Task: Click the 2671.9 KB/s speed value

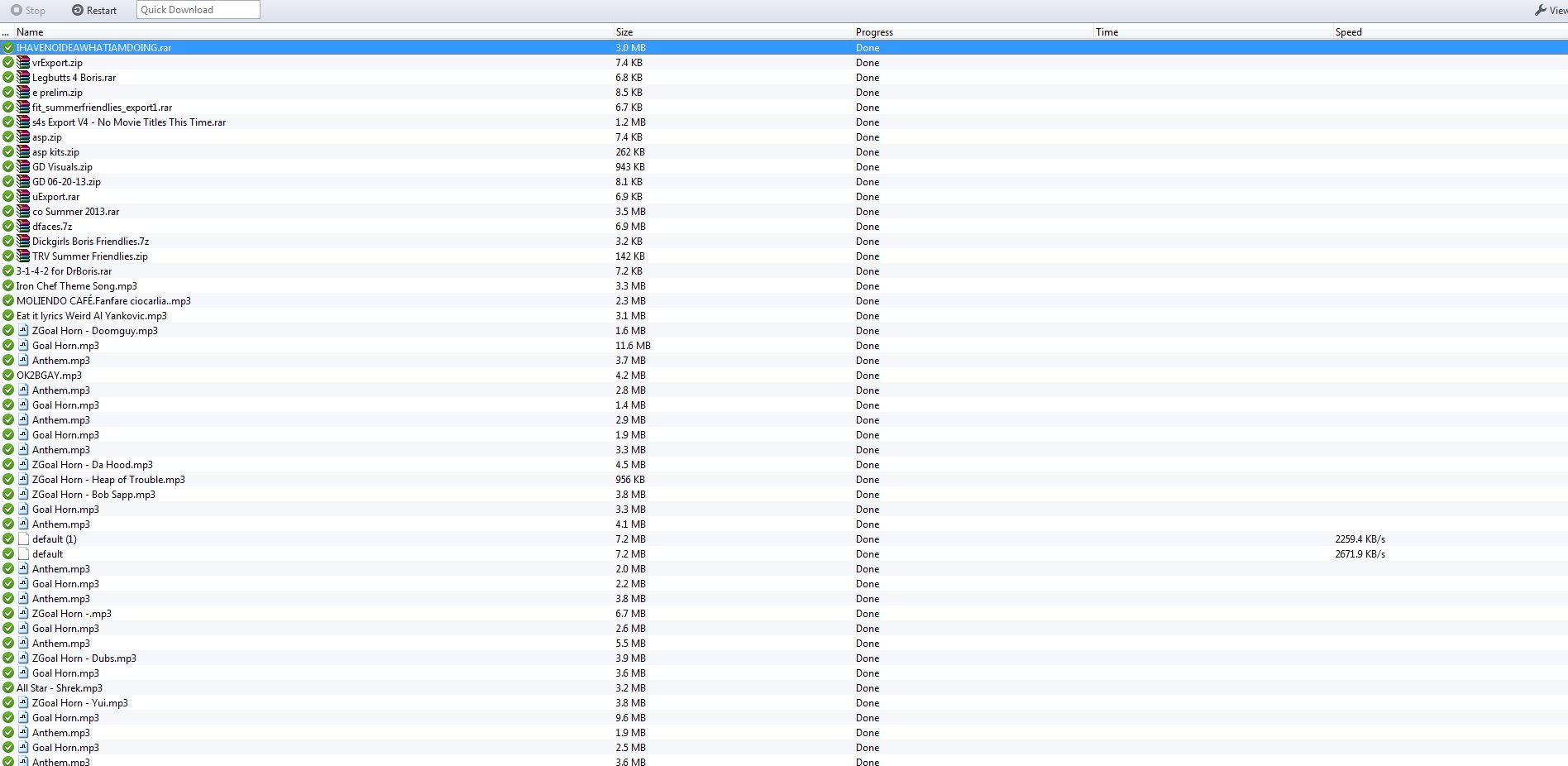Action: (x=1360, y=554)
